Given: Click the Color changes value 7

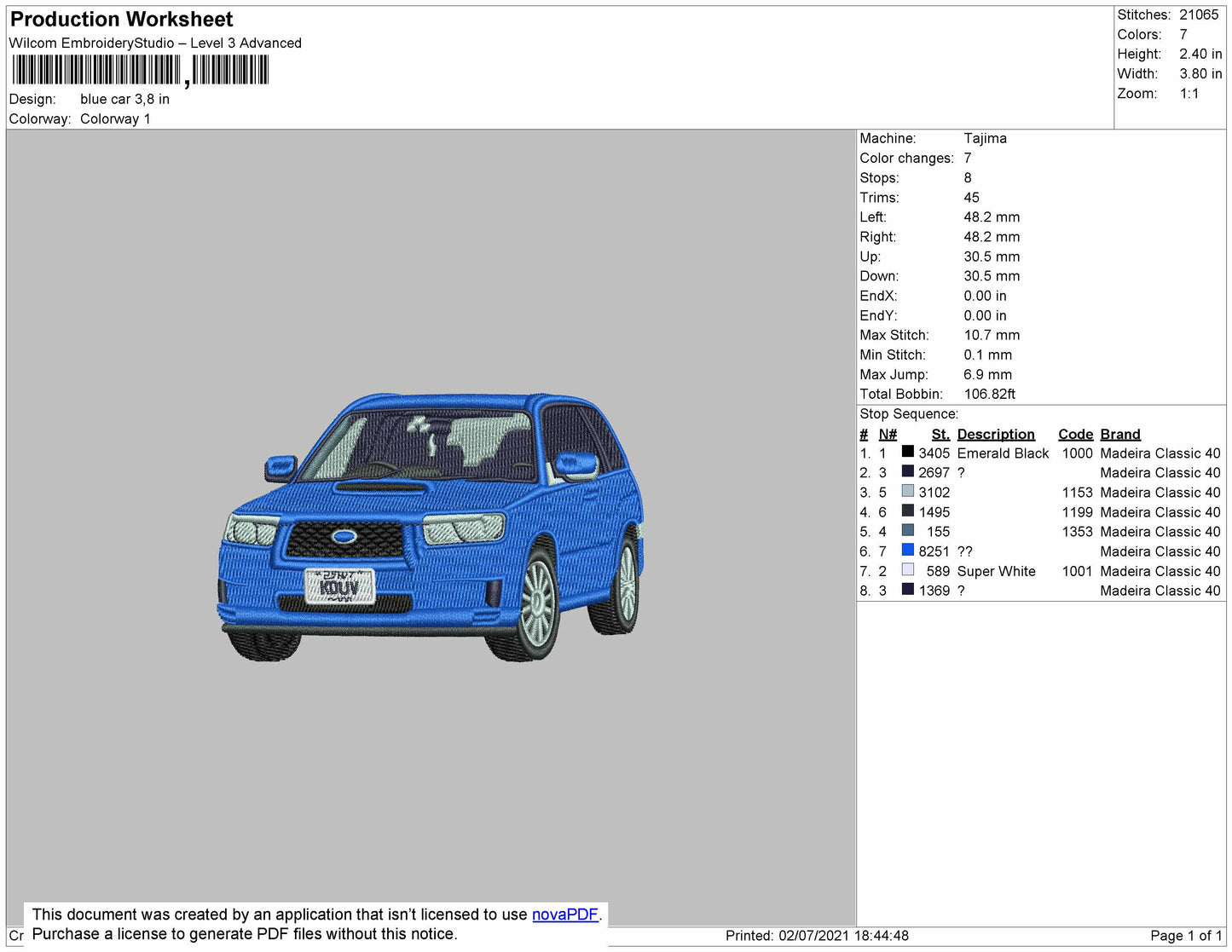Looking at the screenshot, I should point(968,159).
